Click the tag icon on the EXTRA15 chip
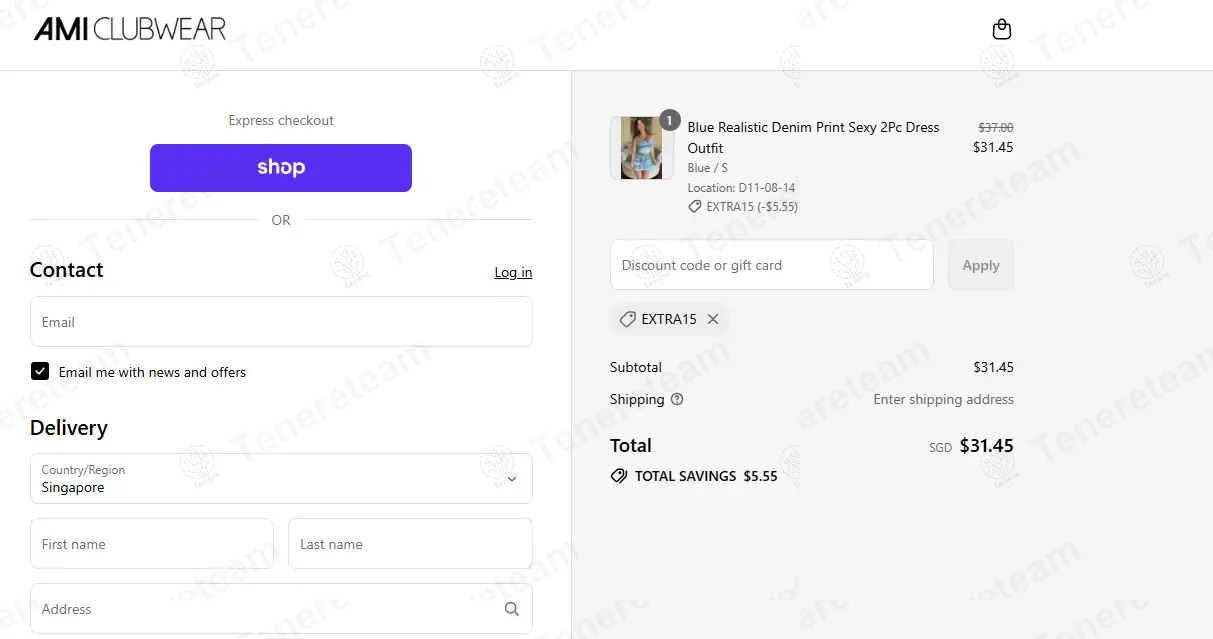Viewport: 1213px width, 639px height. 627,319
